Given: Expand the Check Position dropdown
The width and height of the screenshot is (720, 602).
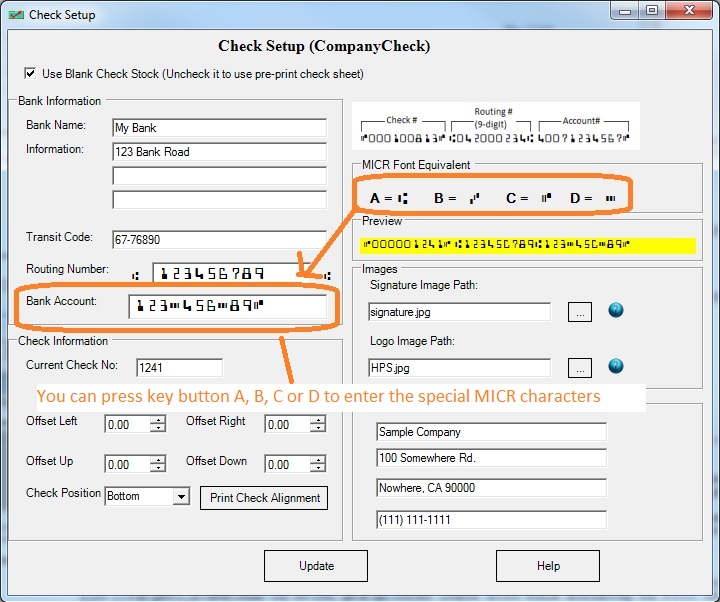Looking at the screenshot, I should pyautogui.click(x=180, y=497).
